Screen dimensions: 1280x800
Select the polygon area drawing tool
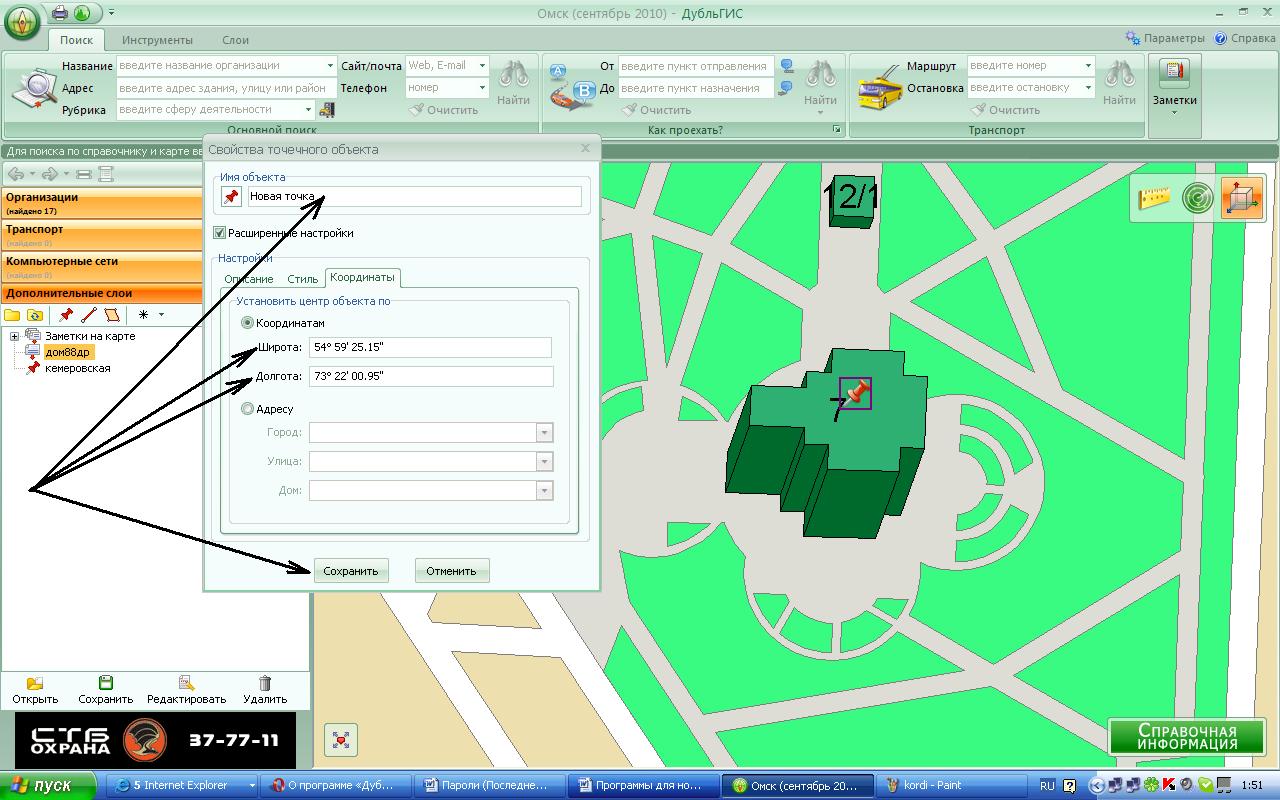111,315
